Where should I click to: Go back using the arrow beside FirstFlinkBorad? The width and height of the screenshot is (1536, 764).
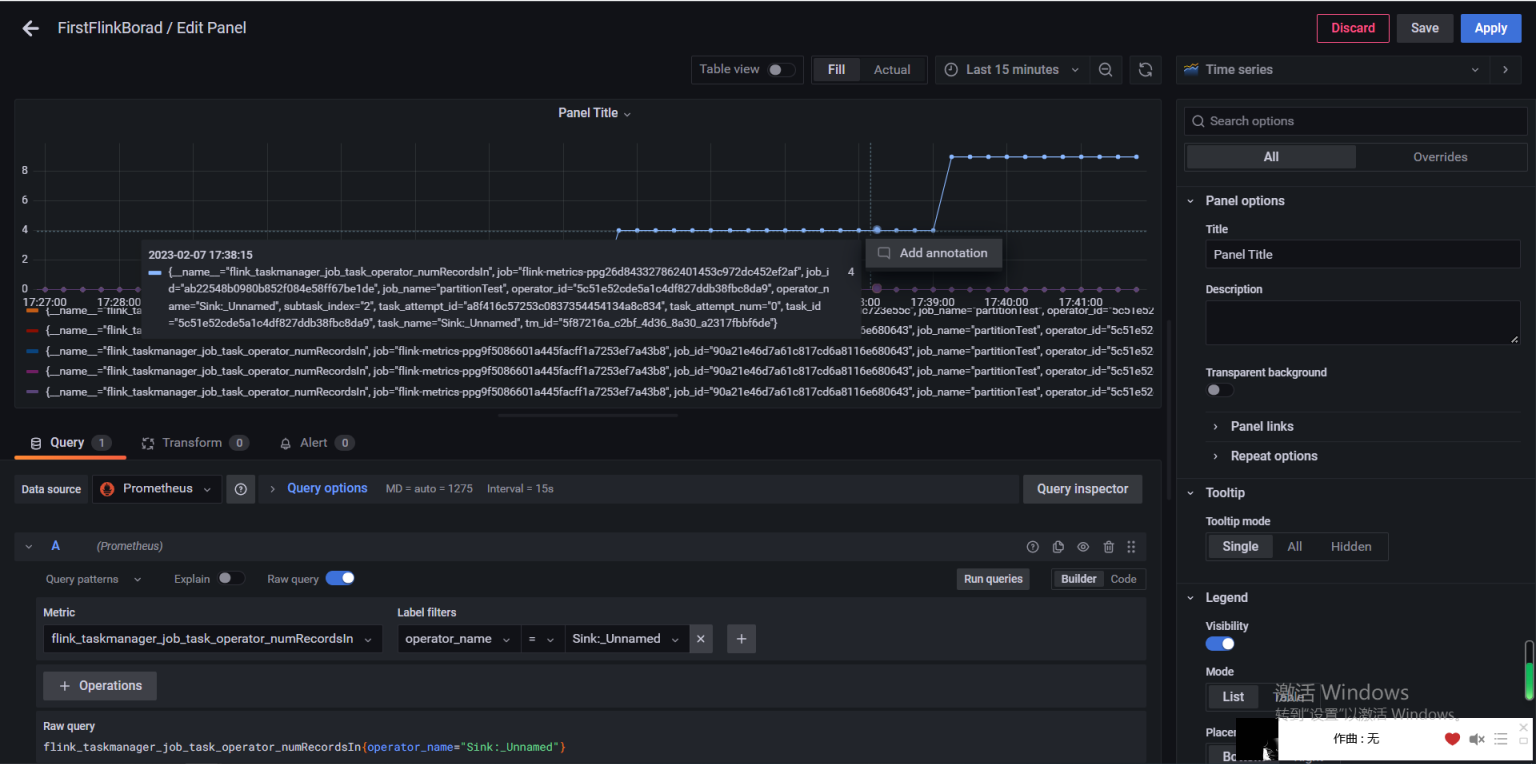coord(31,28)
